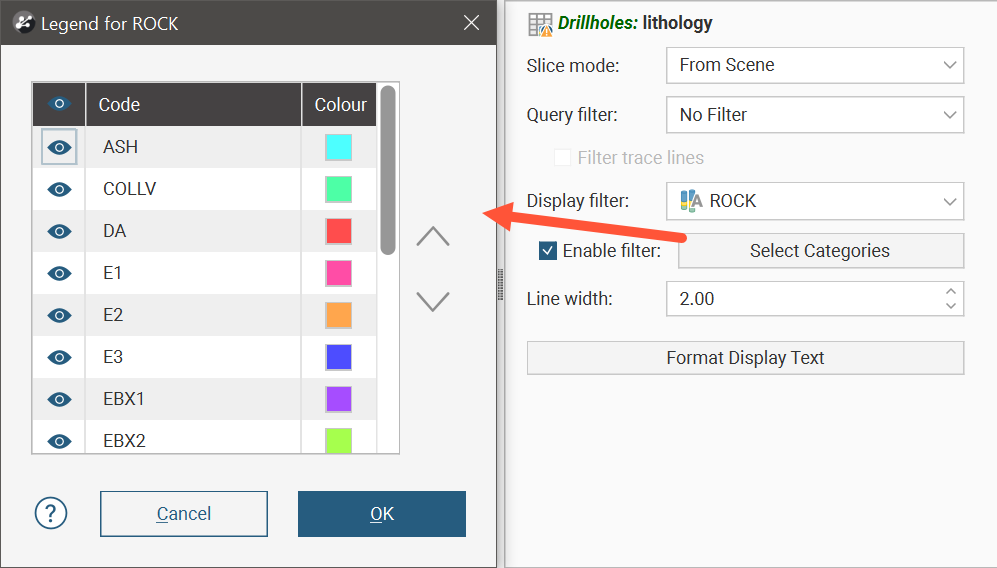Viewport: 997px width, 568px height.
Task: Click the Code column header
Action: click(193, 104)
